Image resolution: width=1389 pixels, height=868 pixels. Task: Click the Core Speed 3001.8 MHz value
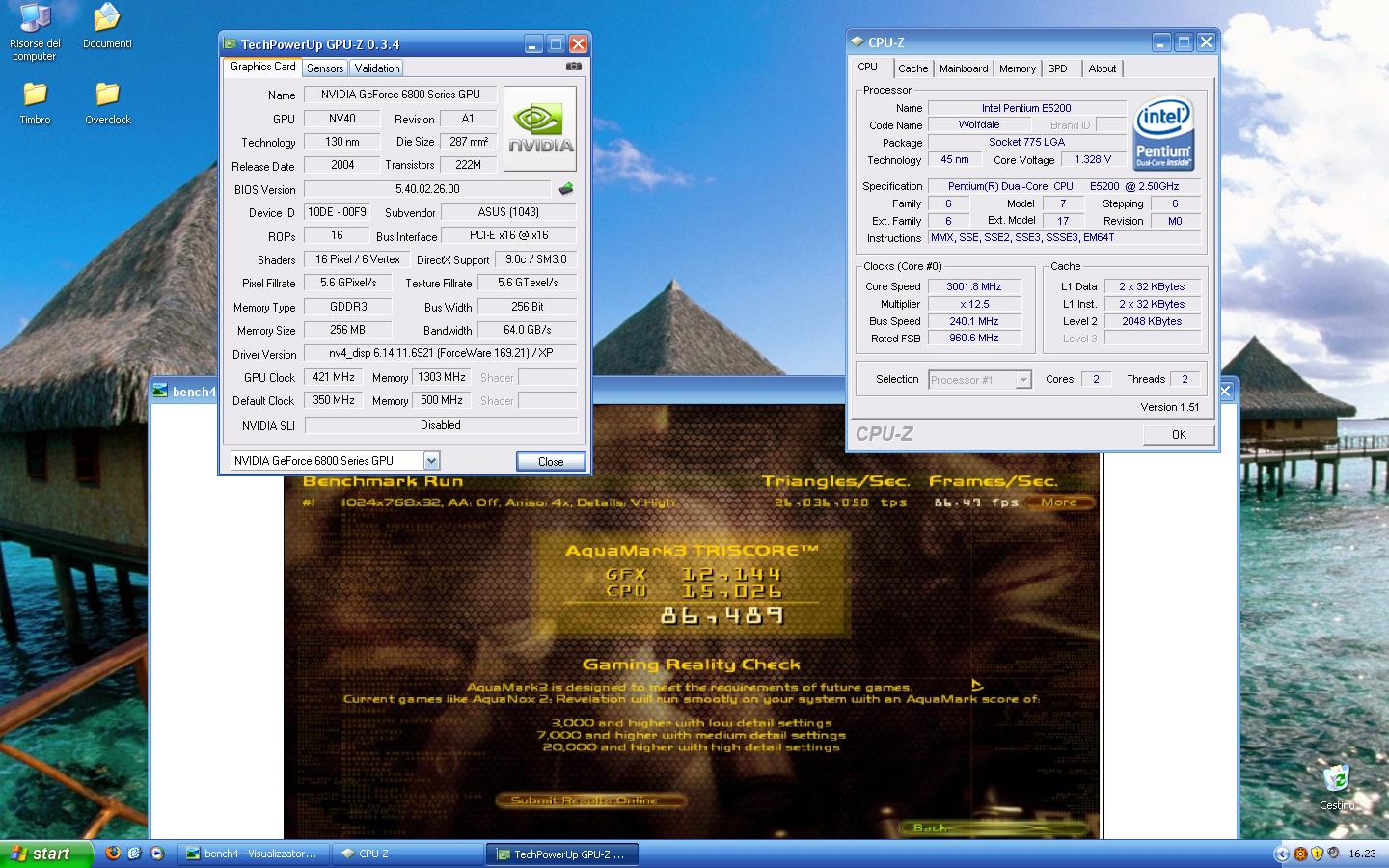tap(973, 286)
